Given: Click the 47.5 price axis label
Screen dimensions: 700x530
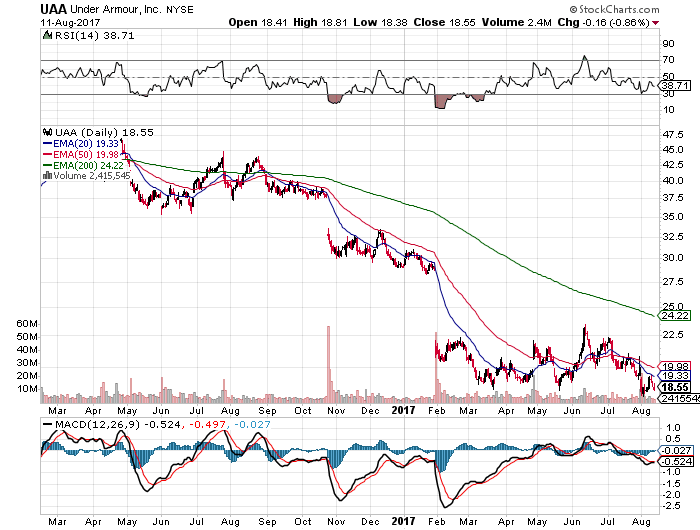Looking at the screenshot, I should pyautogui.click(x=673, y=134).
